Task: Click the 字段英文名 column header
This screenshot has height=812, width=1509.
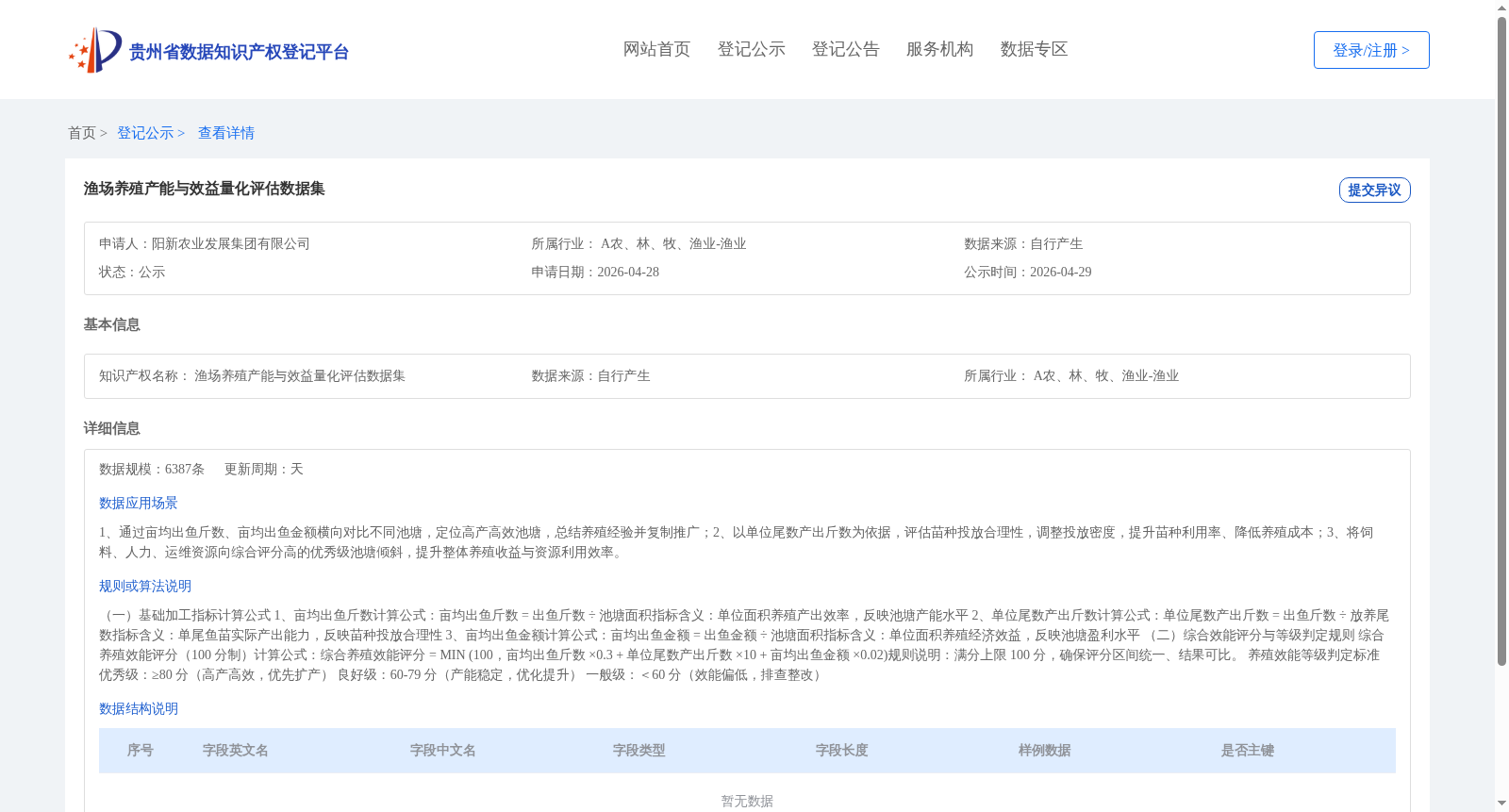Action: pos(236,750)
